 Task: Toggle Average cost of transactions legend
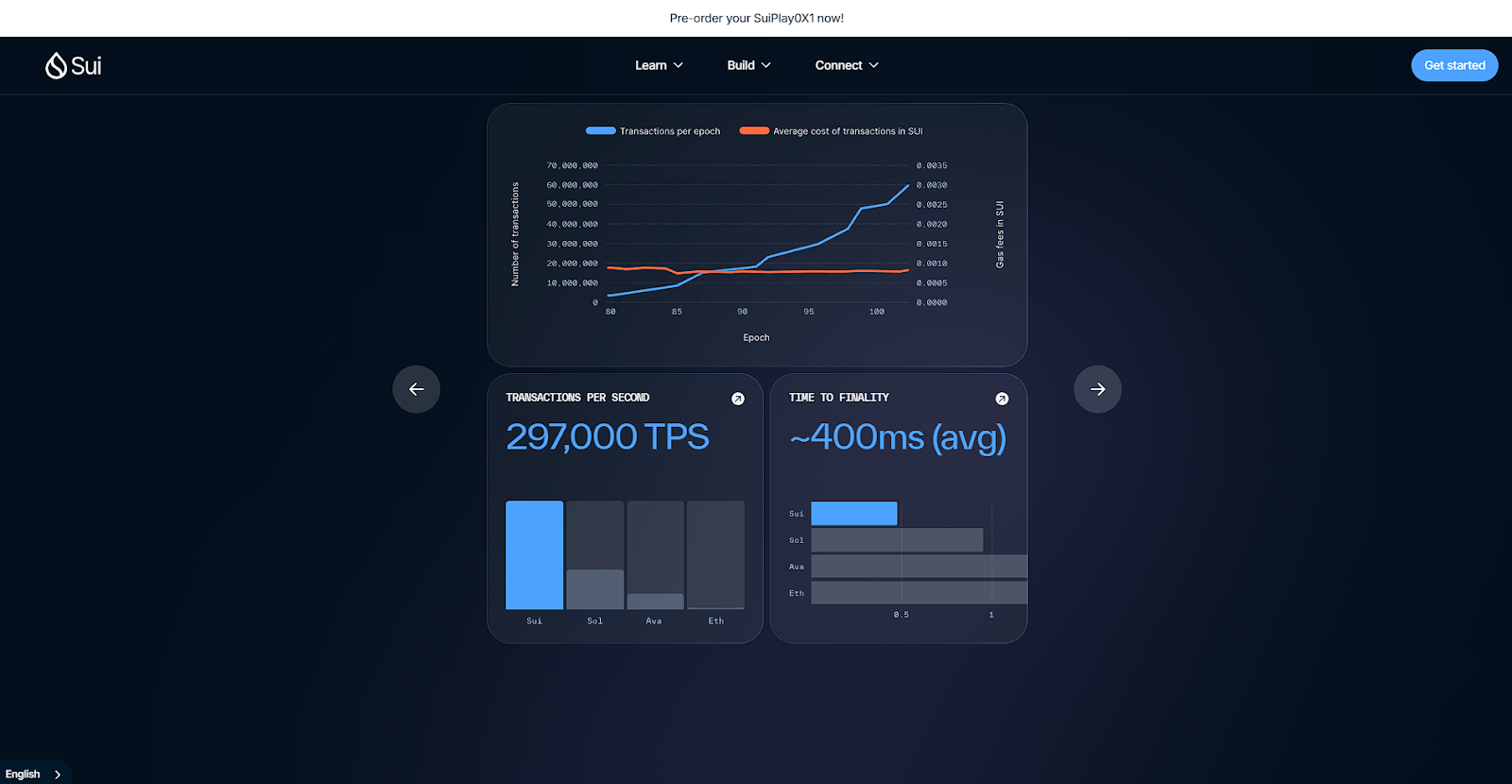pos(831,131)
